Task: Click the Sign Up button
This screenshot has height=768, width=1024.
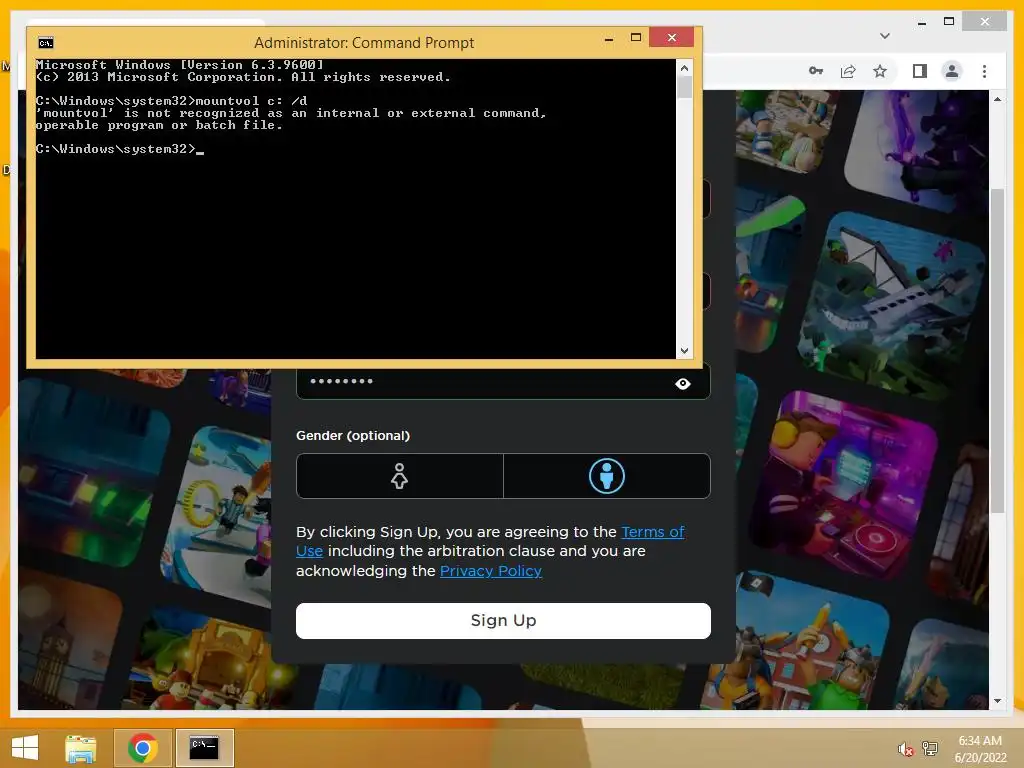Action: click(x=503, y=620)
